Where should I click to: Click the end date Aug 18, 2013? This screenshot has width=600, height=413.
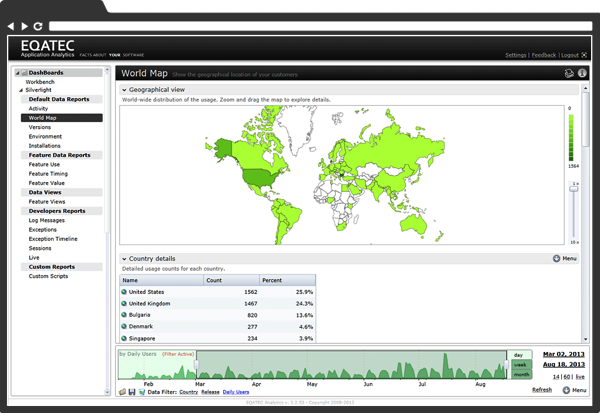coord(564,364)
